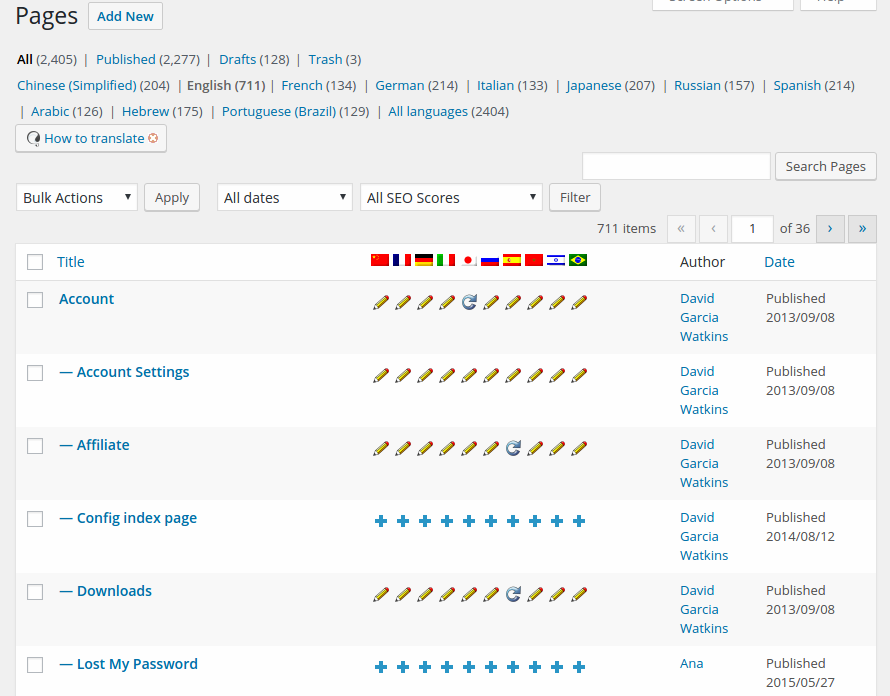Click the Add New button
Image resolution: width=890 pixels, height=696 pixels.
(x=125, y=16)
